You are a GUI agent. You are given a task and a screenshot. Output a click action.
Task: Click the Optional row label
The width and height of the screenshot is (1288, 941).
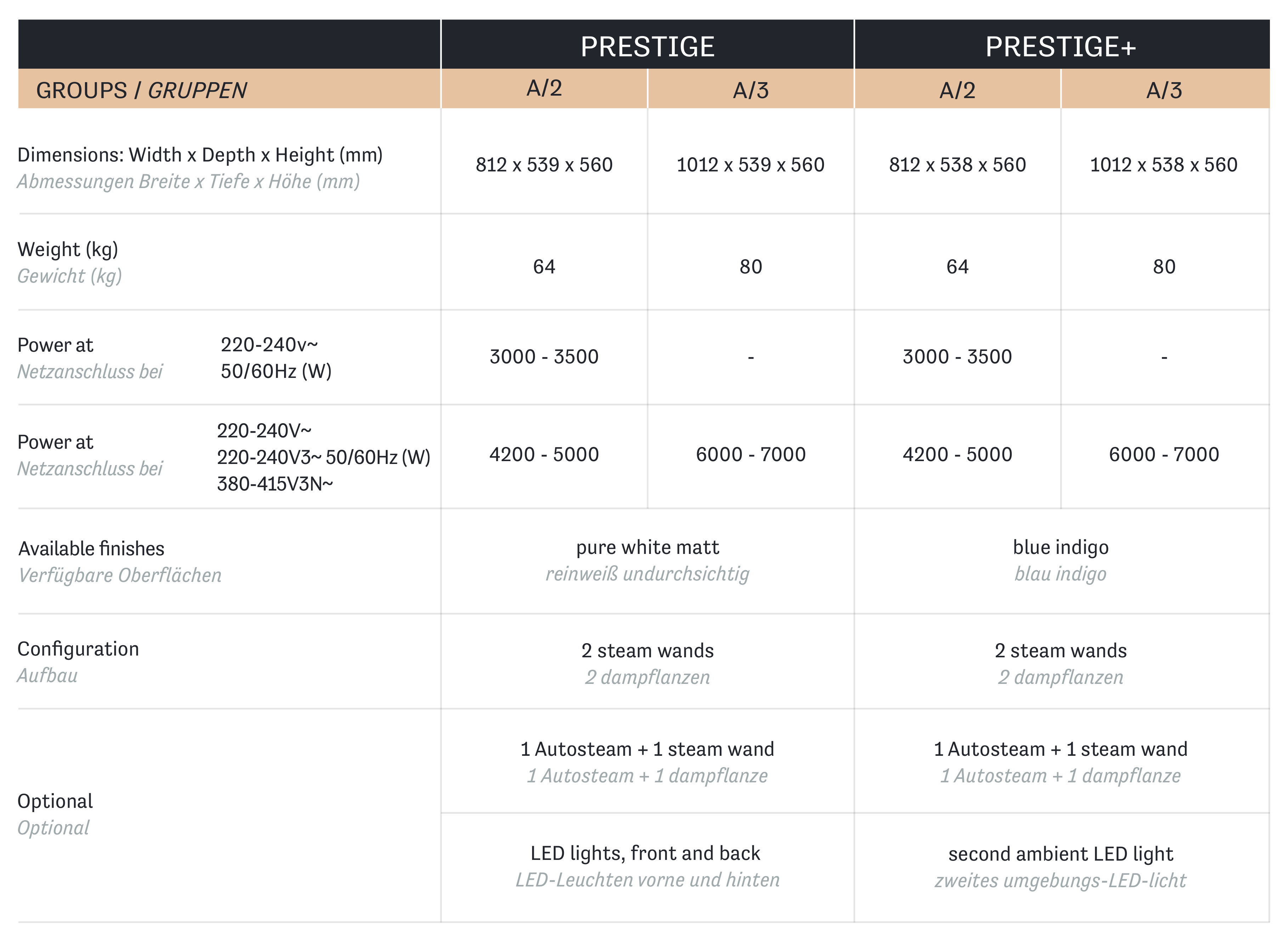[55, 801]
